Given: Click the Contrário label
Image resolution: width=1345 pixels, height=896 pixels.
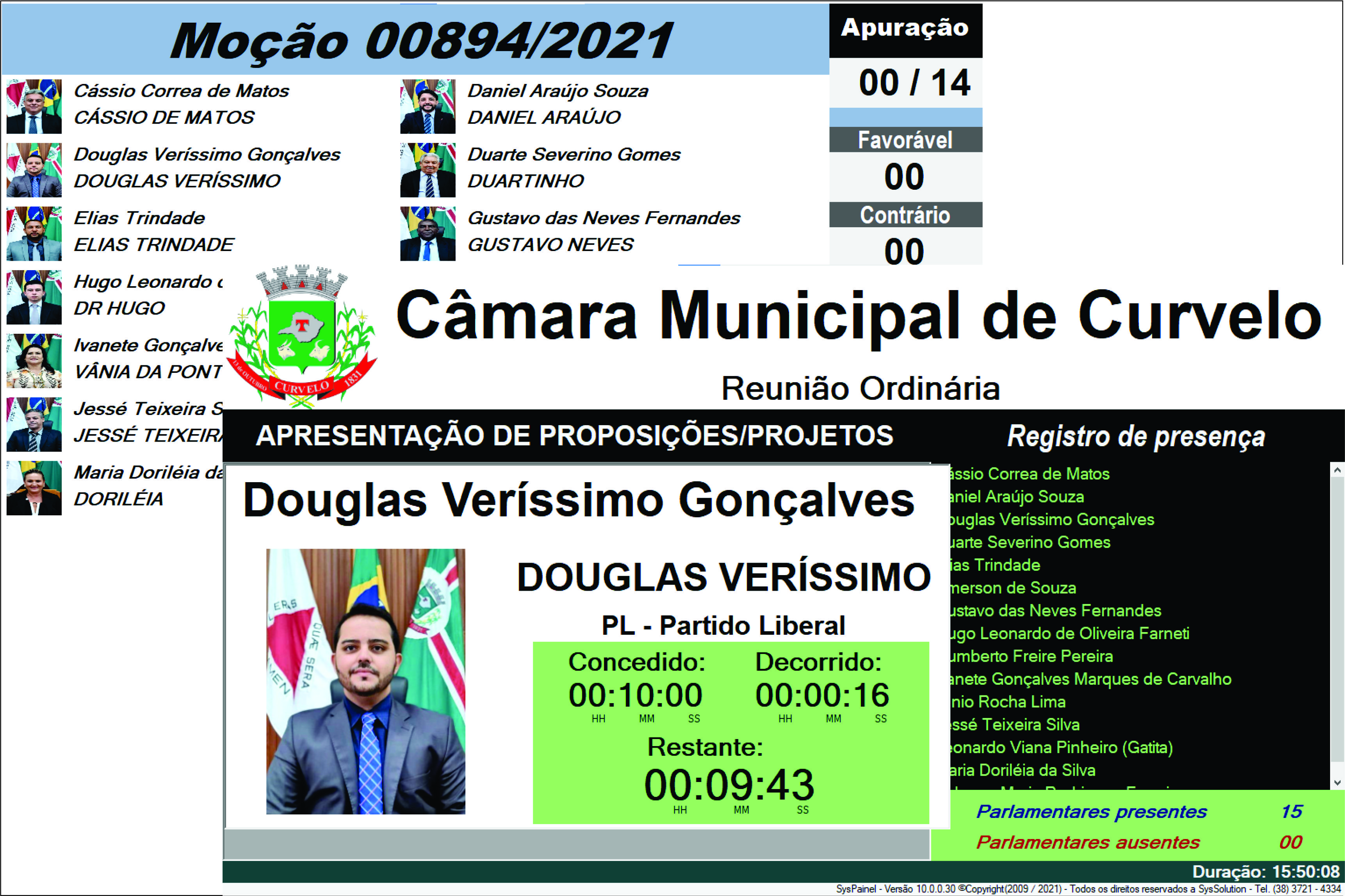Looking at the screenshot, I should pyautogui.click(x=905, y=216).
